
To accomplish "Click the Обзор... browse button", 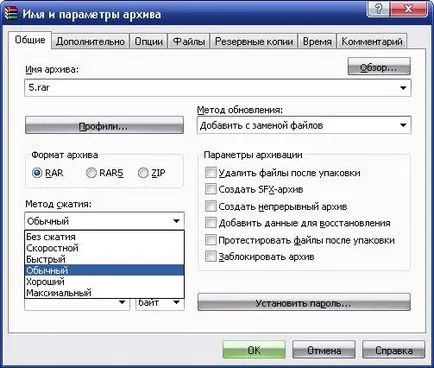I will [x=379, y=67].
